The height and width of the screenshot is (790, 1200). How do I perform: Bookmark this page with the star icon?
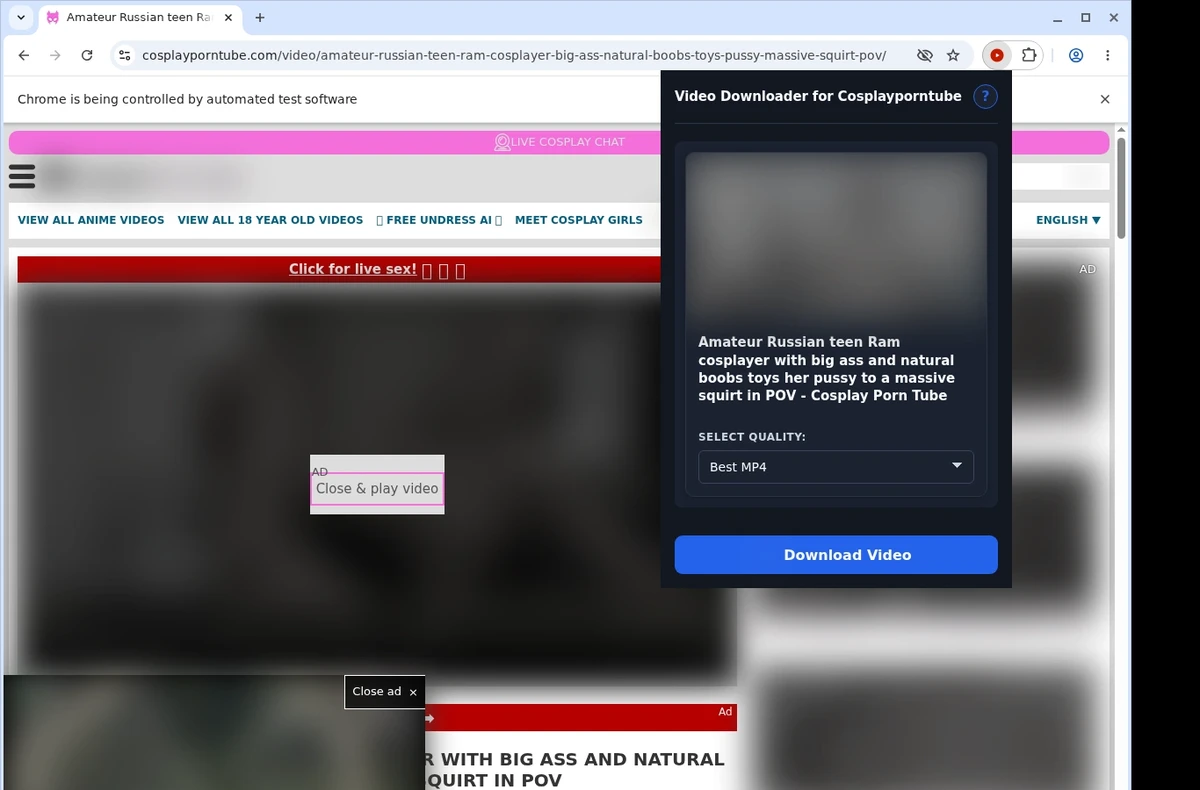pyautogui.click(x=953, y=56)
